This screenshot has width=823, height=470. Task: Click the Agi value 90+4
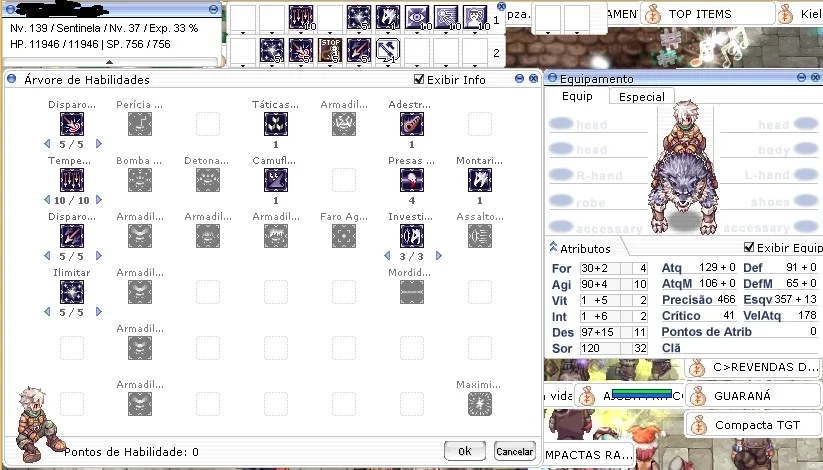[x=599, y=284]
